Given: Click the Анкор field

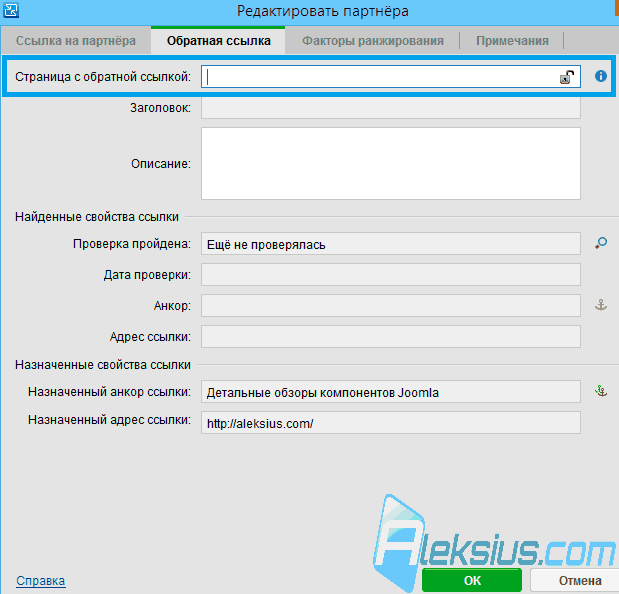Looking at the screenshot, I should (391, 305).
